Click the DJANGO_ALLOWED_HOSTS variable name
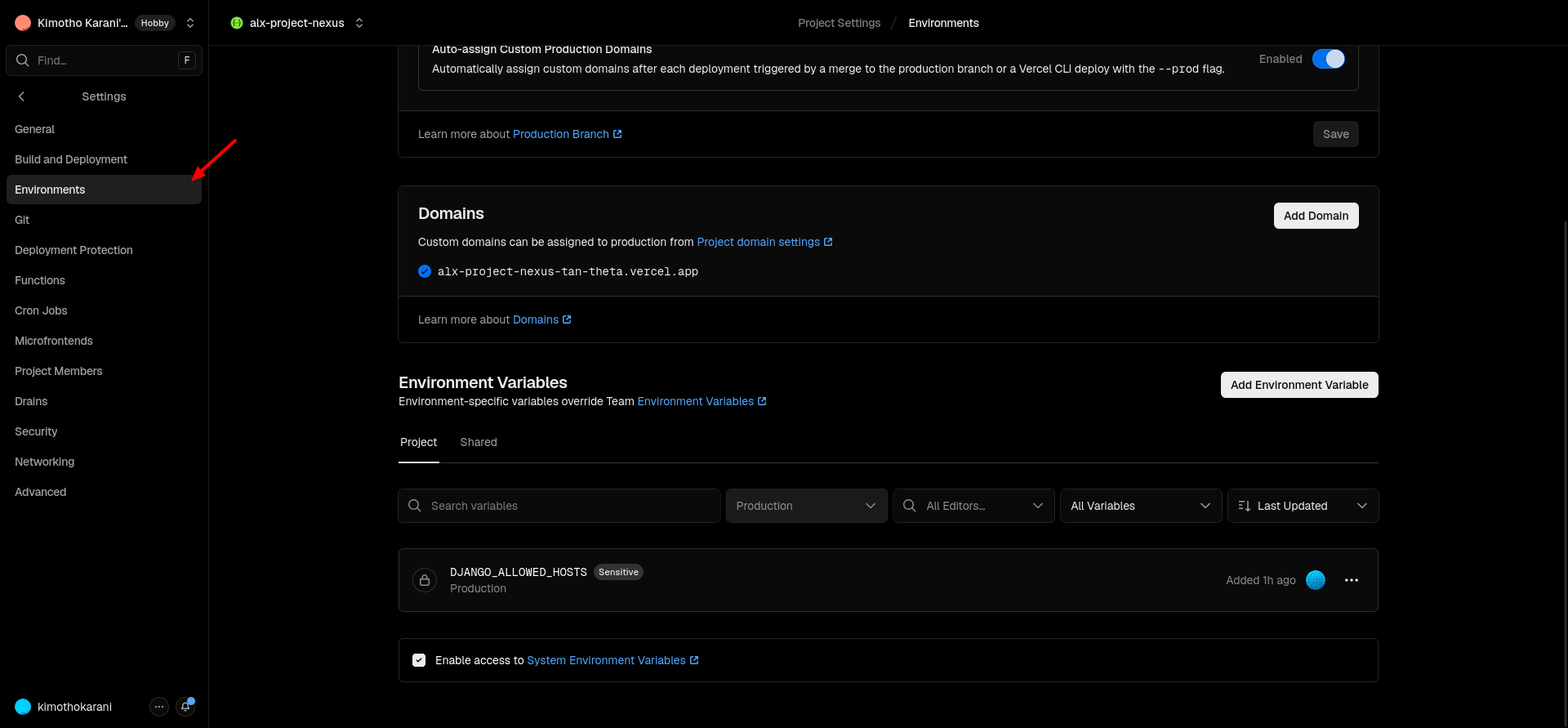Viewport: 1568px width, 728px height. pos(519,572)
